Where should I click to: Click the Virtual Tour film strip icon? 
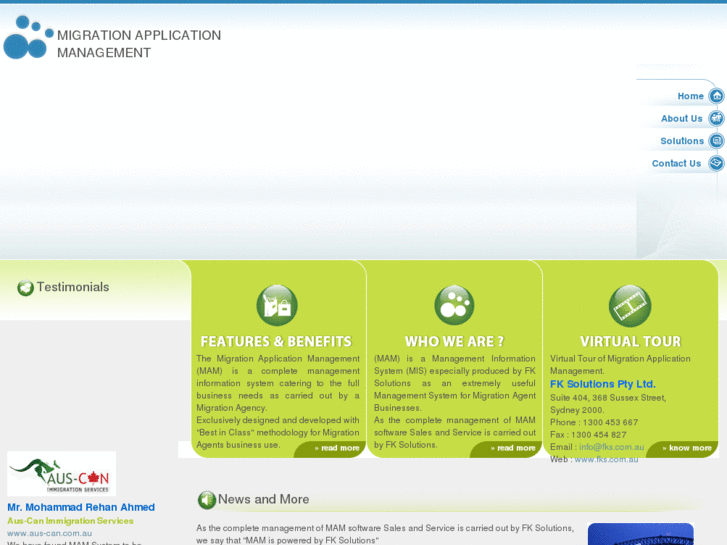pyautogui.click(x=630, y=306)
